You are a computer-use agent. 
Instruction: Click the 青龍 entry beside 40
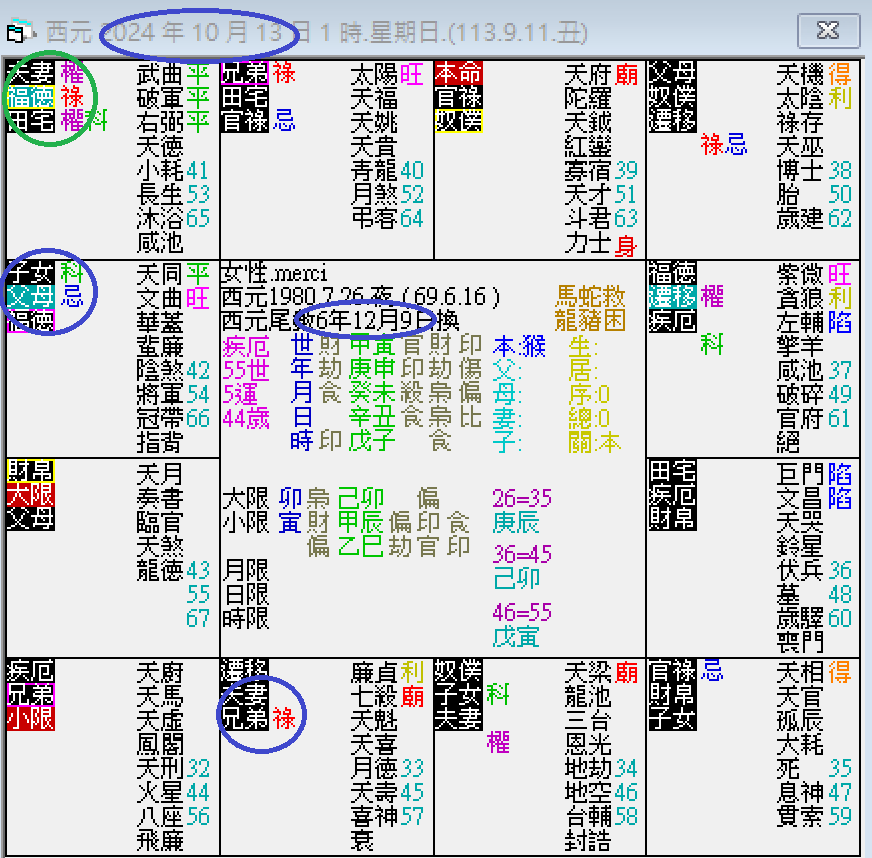pos(374,170)
